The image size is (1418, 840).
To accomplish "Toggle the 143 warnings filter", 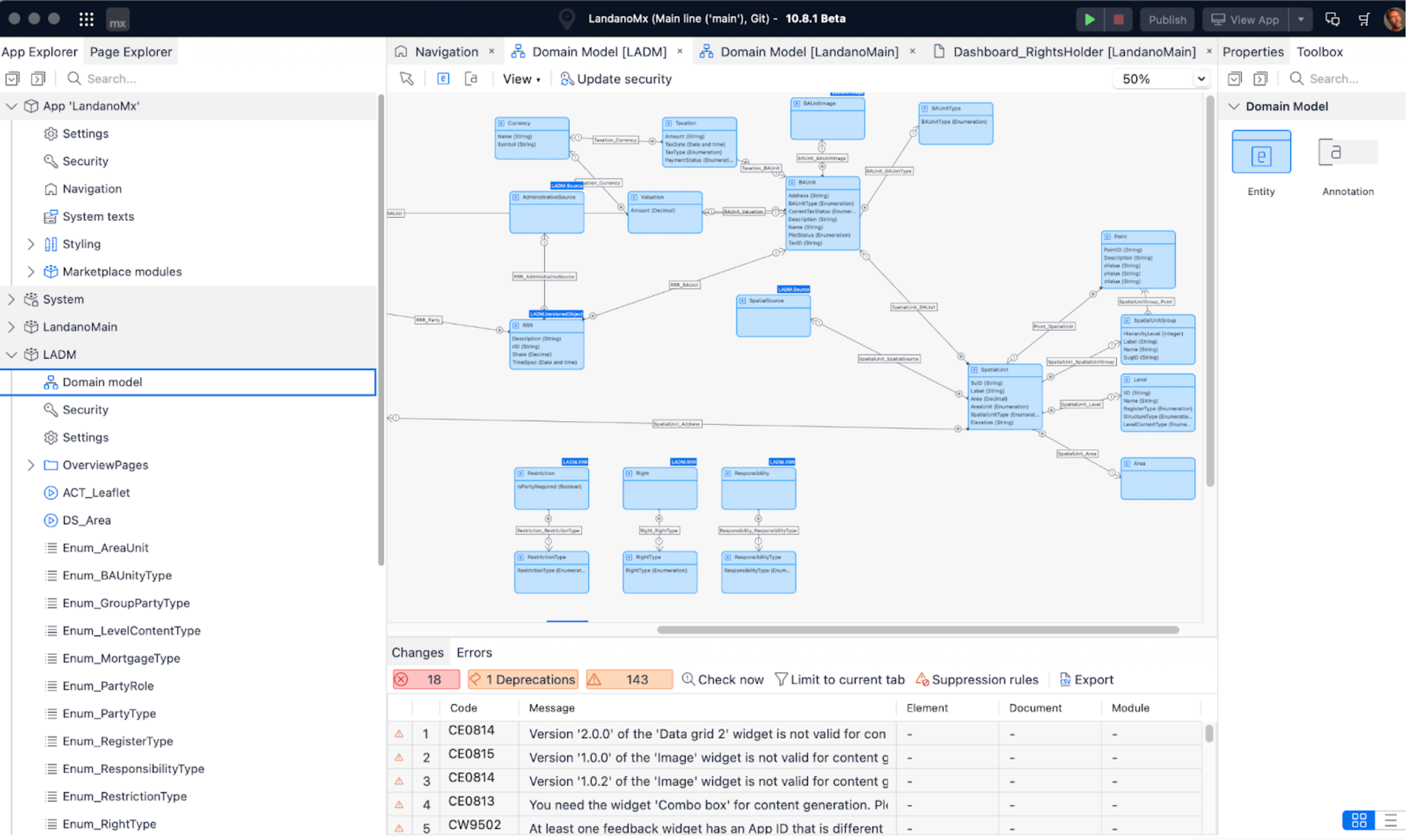I will pyautogui.click(x=629, y=679).
